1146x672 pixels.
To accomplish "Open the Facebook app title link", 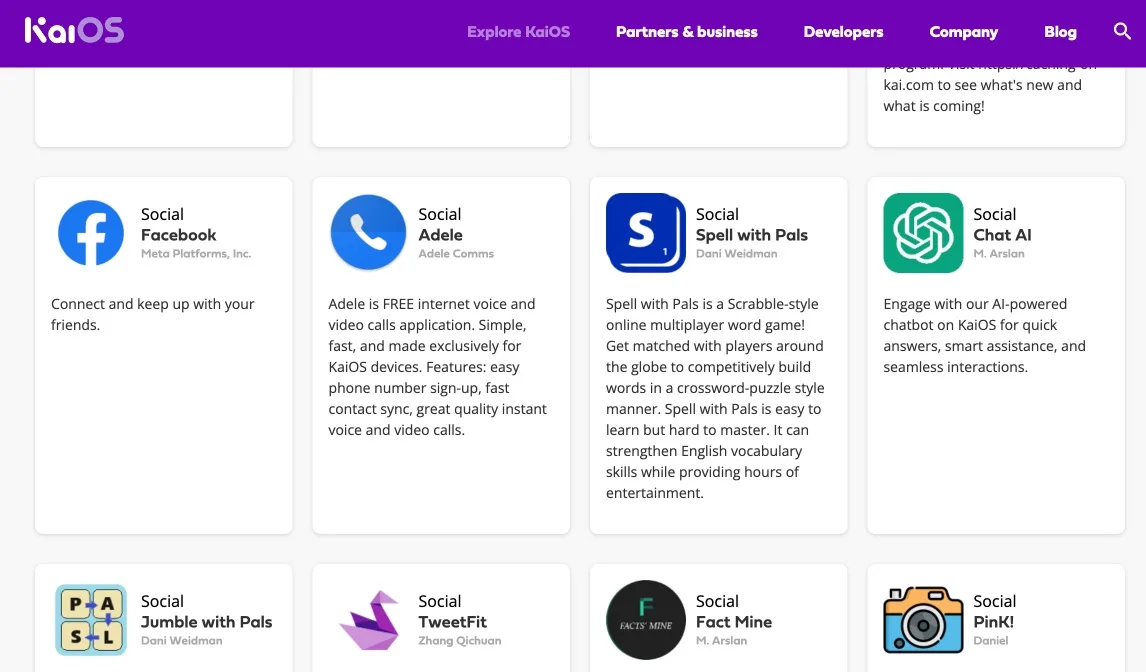I will pyautogui.click(x=179, y=235).
